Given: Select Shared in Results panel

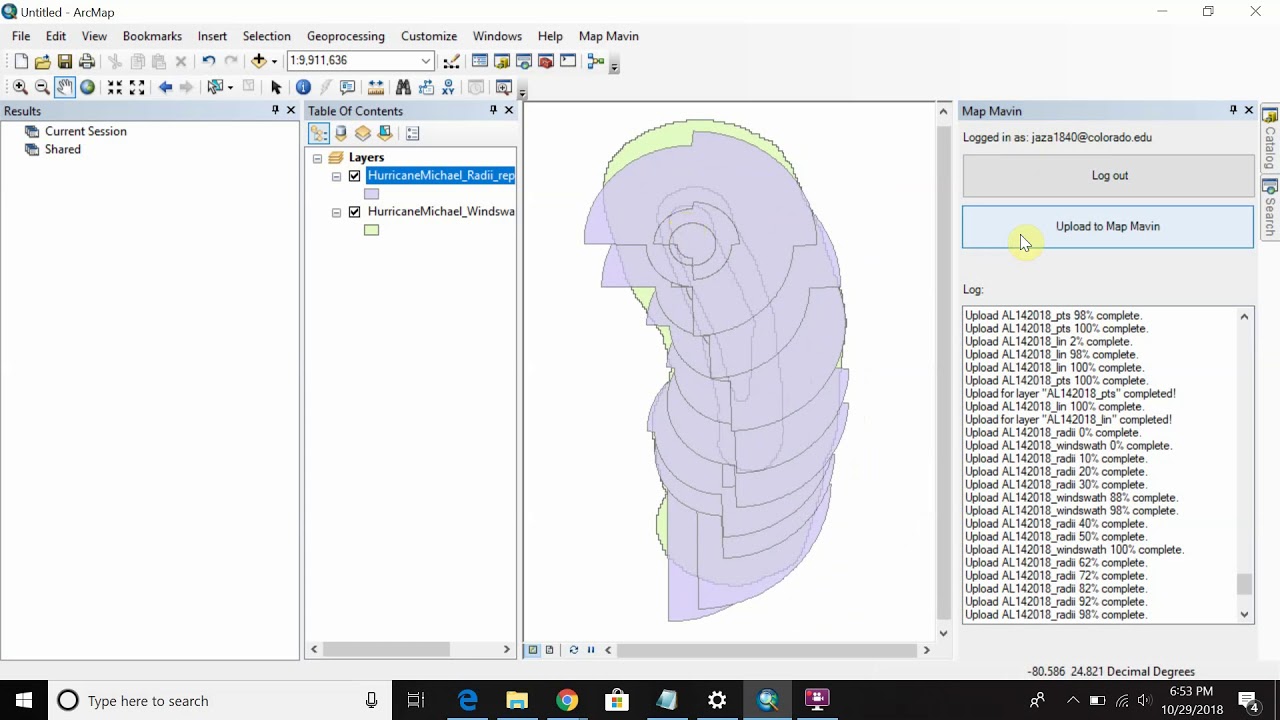Looking at the screenshot, I should (x=63, y=149).
